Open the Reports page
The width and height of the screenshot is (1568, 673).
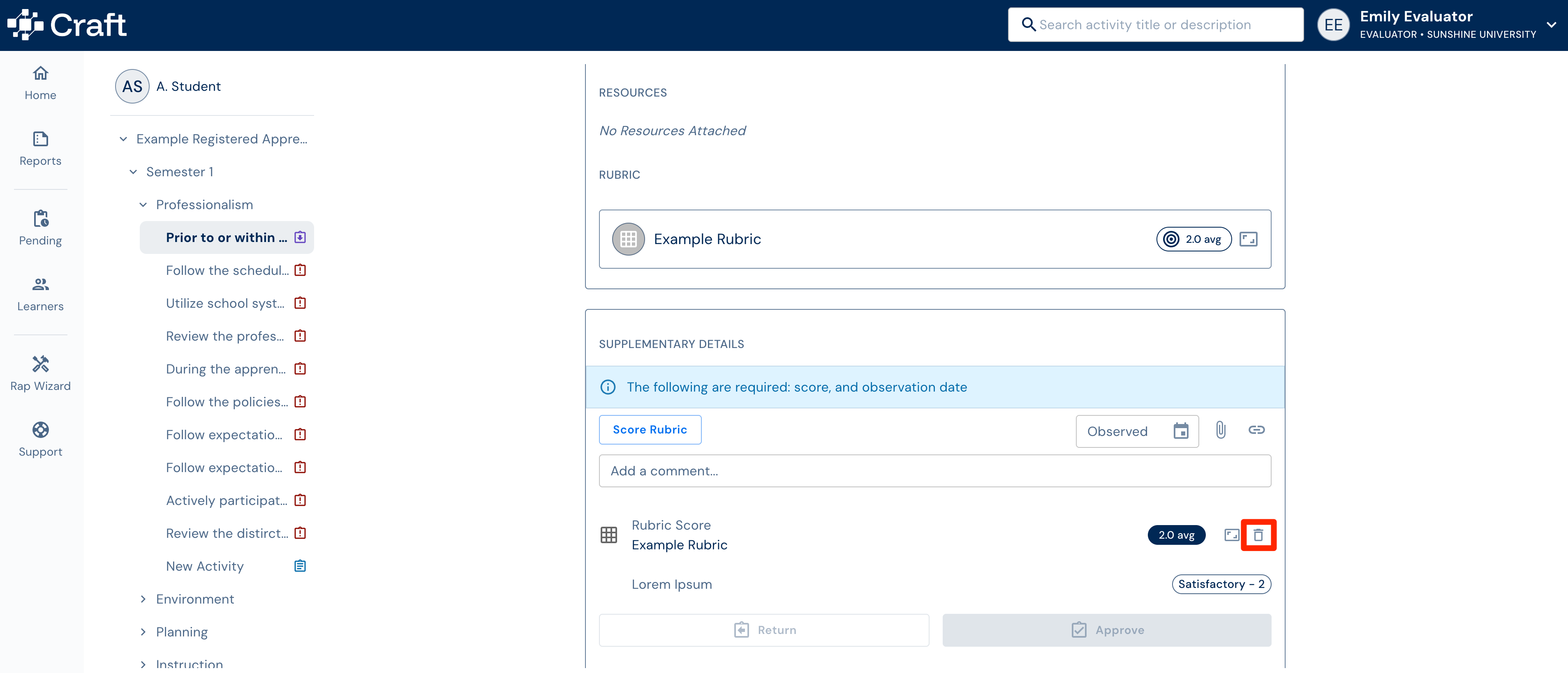[x=40, y=148]
